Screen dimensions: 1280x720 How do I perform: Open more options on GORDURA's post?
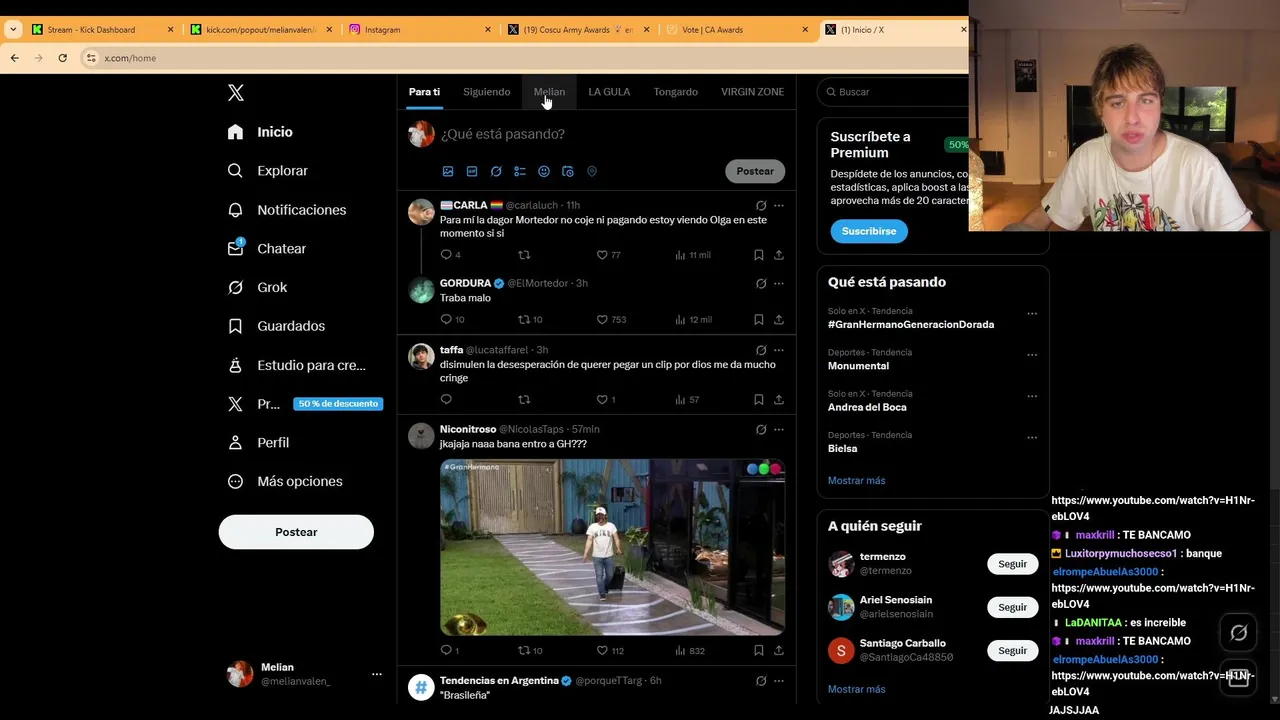tap(779, 284)
